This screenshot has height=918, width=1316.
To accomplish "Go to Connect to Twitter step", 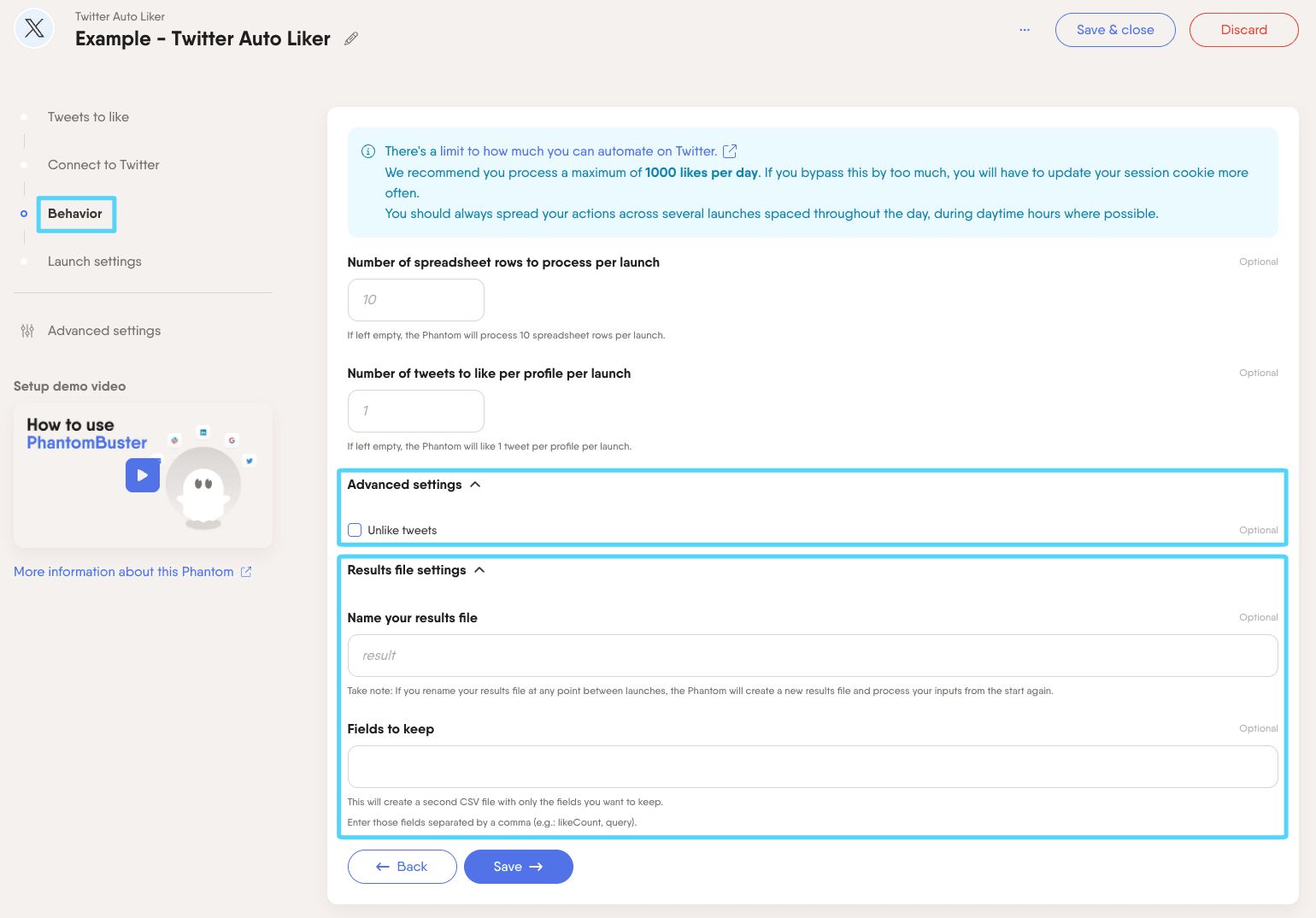I will (x=103, y=165).
